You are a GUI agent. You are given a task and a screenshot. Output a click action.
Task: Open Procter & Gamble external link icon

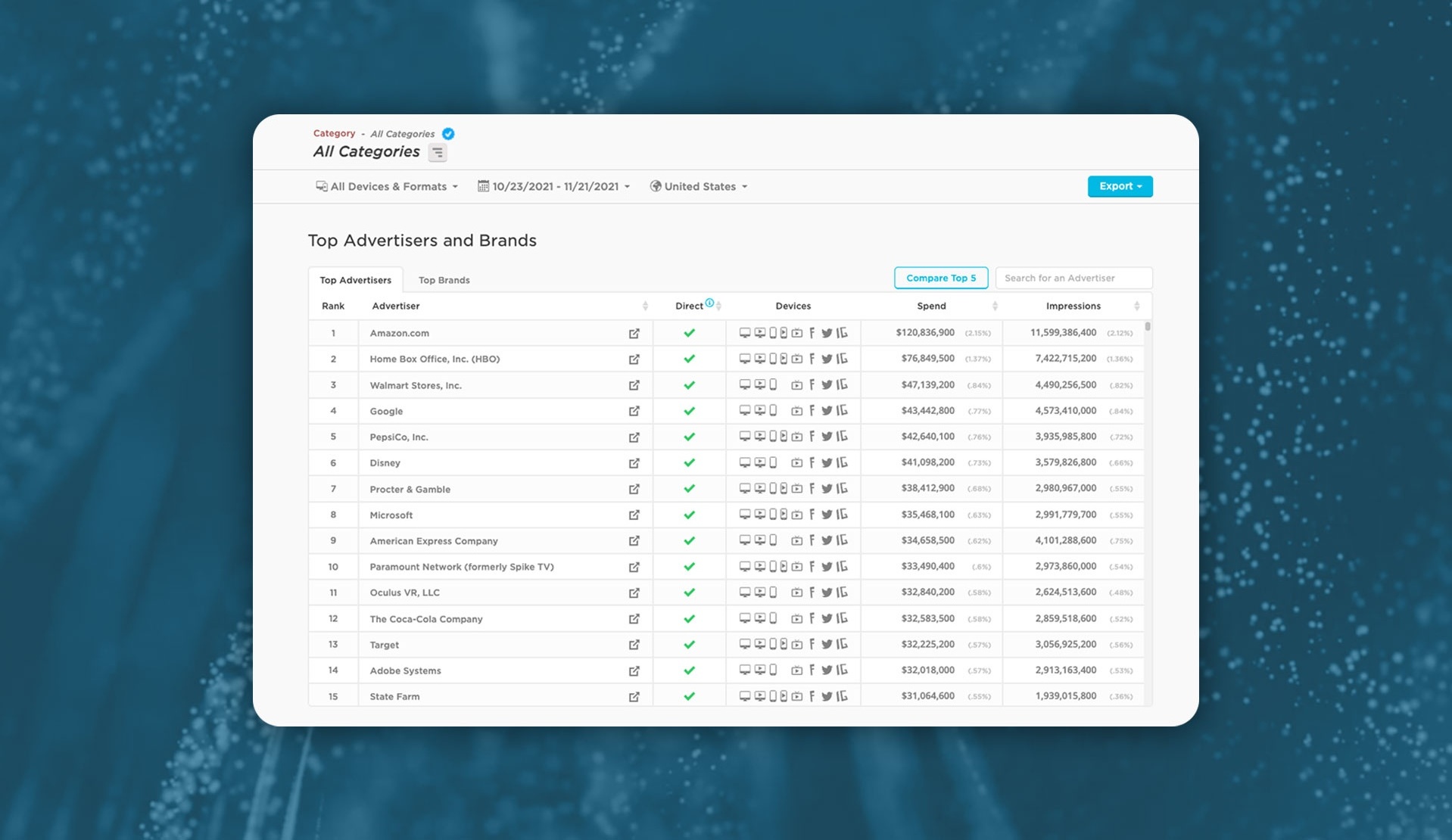click(x=634, y=489)
